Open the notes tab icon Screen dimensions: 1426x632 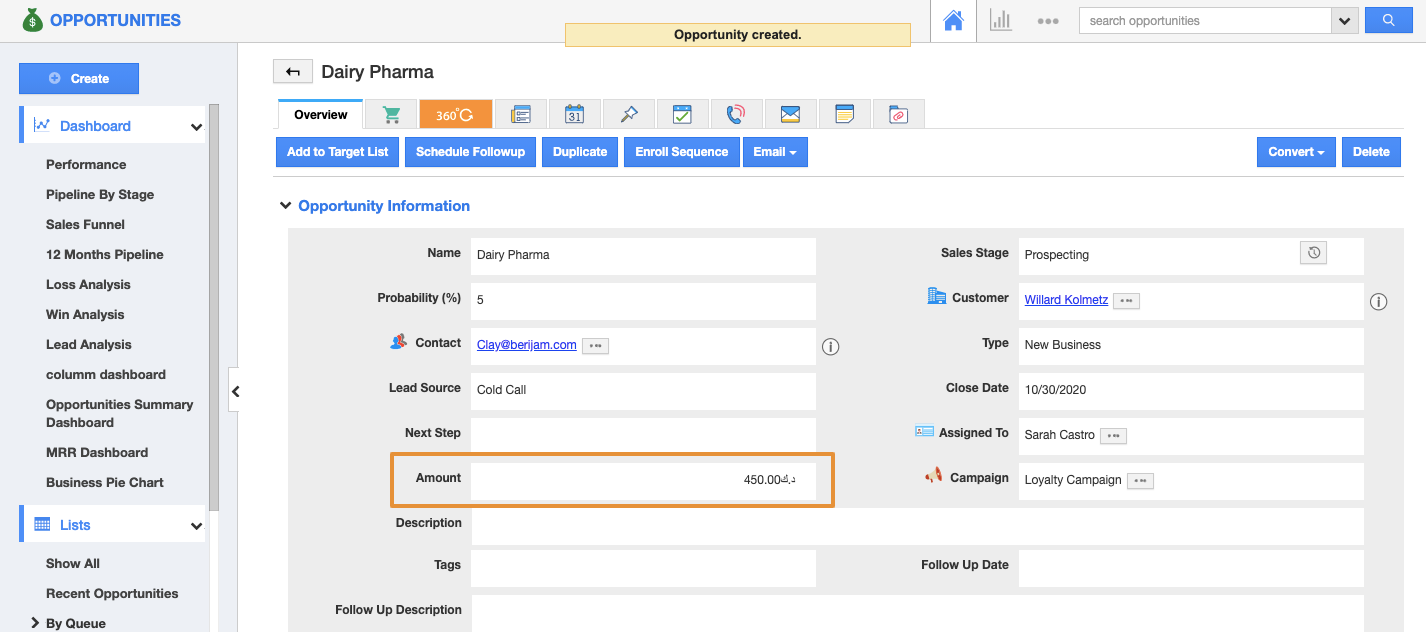[x=844, y=115]
